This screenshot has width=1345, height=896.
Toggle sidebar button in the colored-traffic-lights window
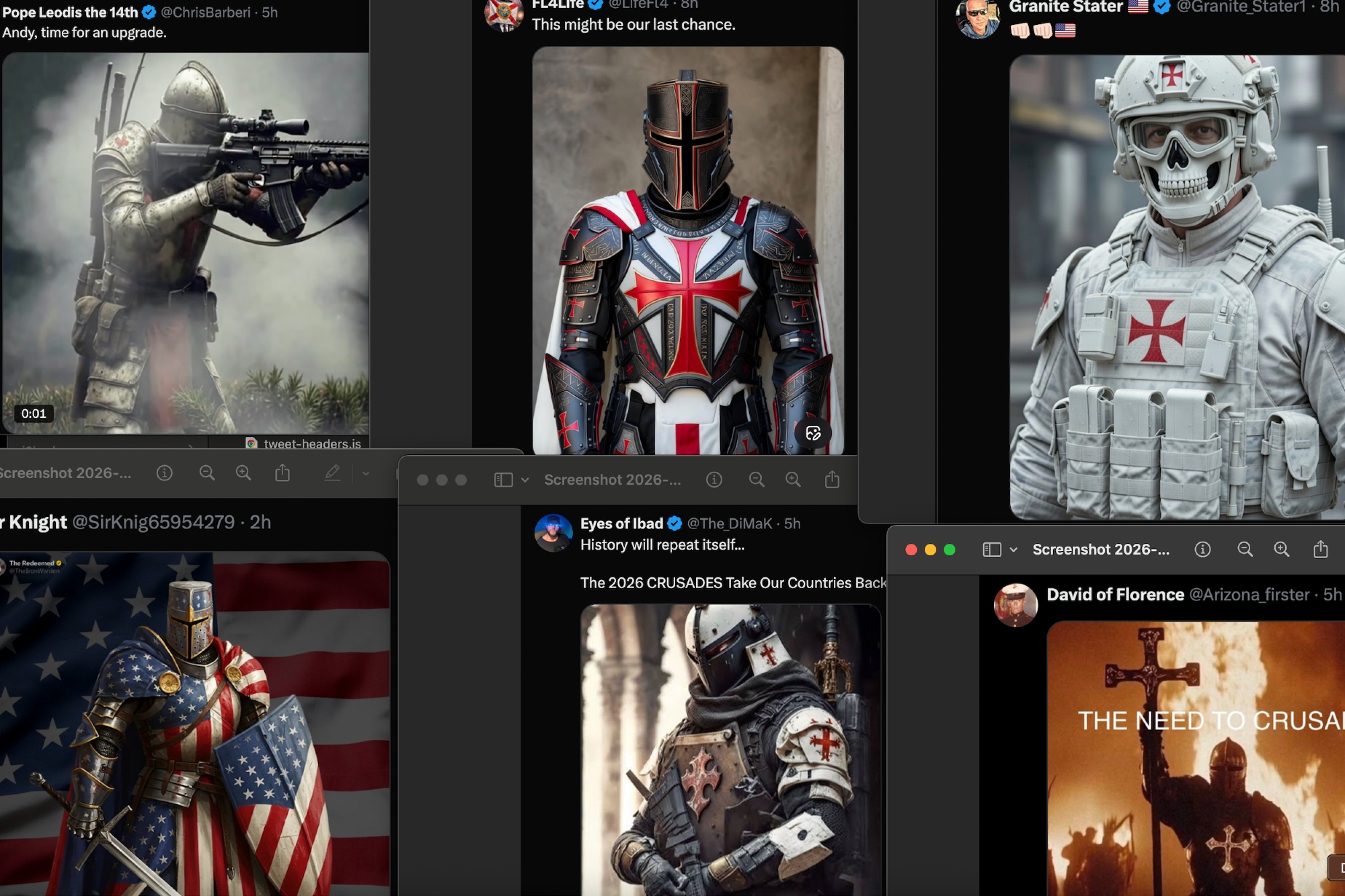tap(992, 550)
